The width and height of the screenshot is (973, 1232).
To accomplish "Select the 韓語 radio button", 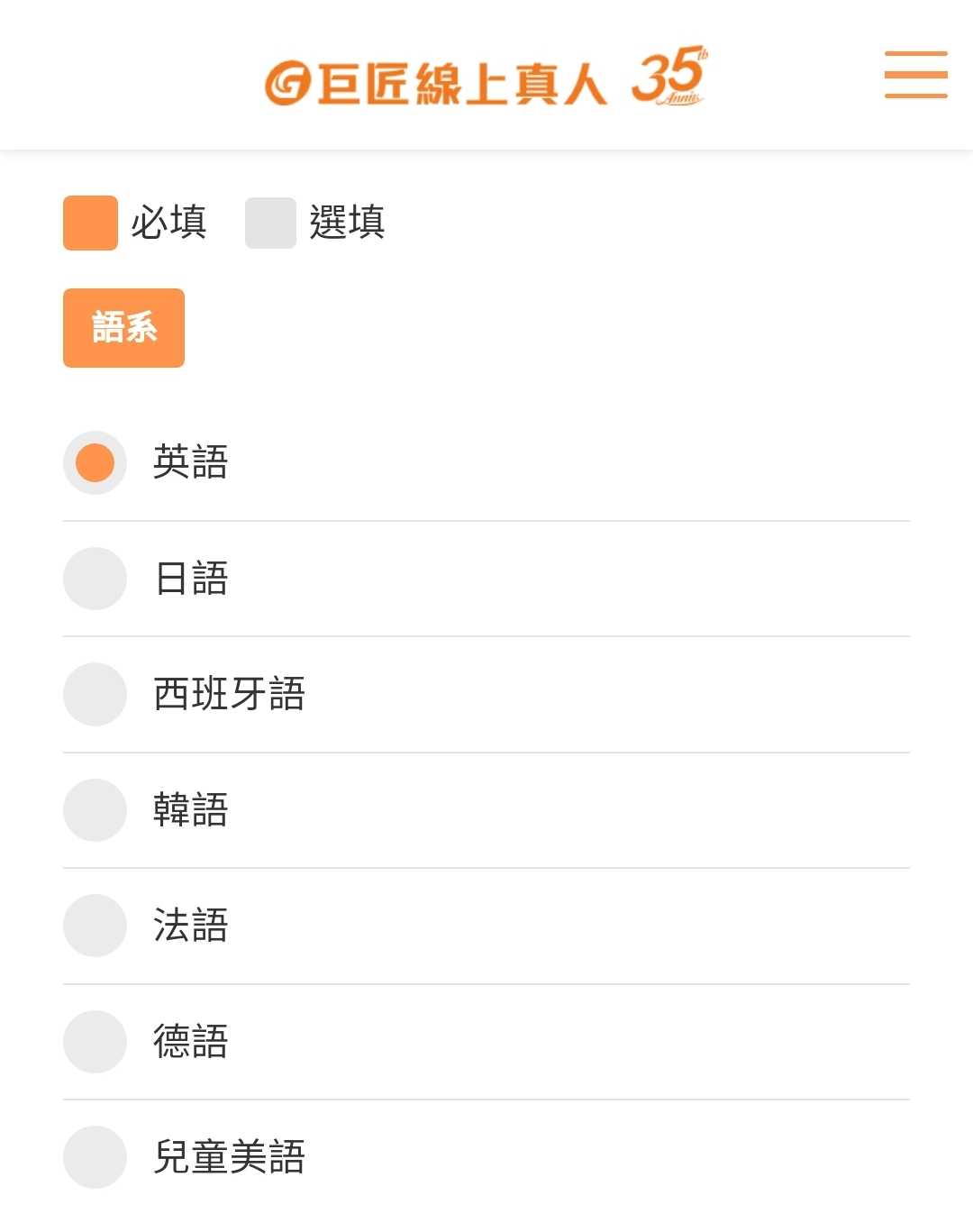I will click(95, 810).
